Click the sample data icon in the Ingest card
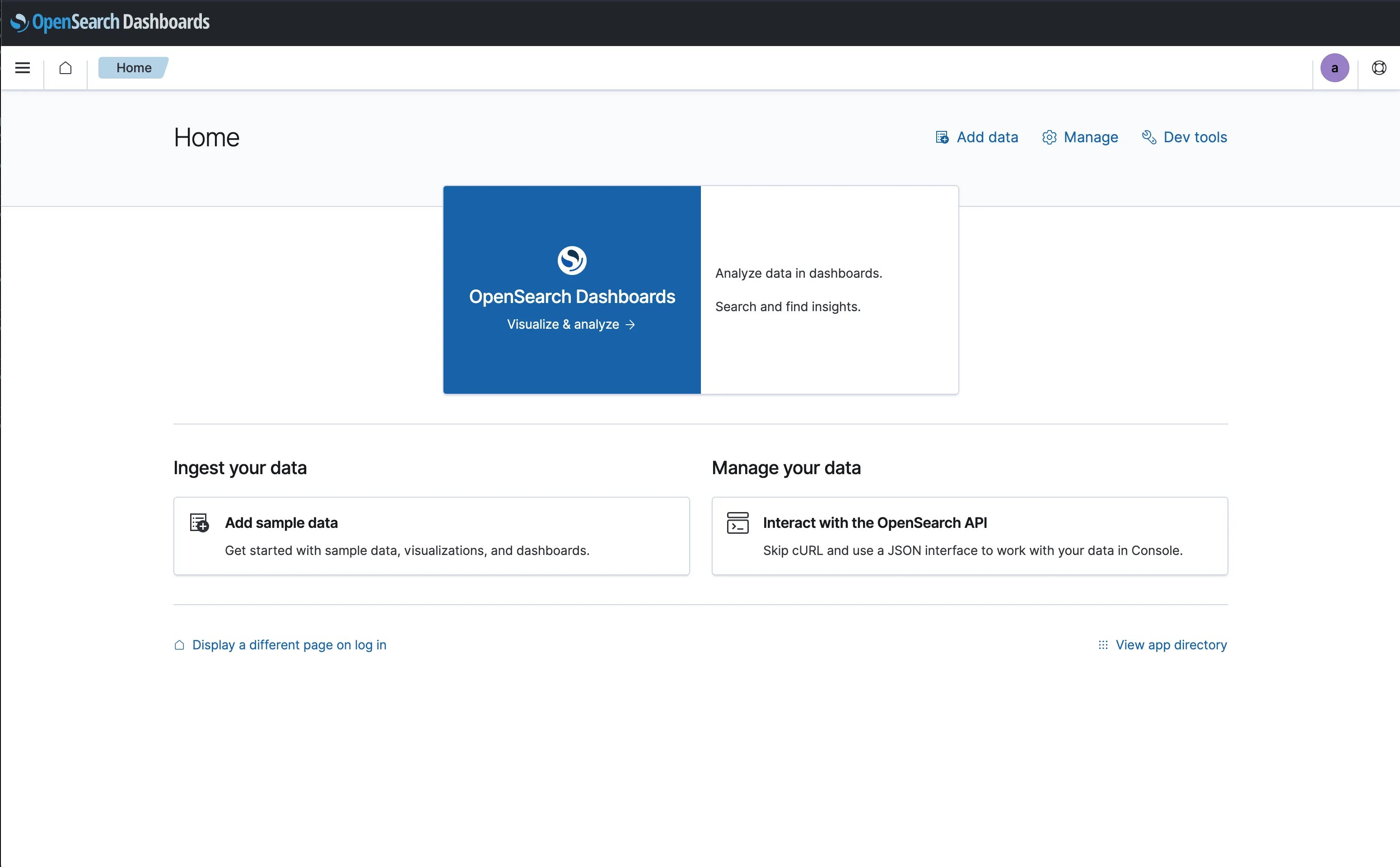 coord(199,522)
